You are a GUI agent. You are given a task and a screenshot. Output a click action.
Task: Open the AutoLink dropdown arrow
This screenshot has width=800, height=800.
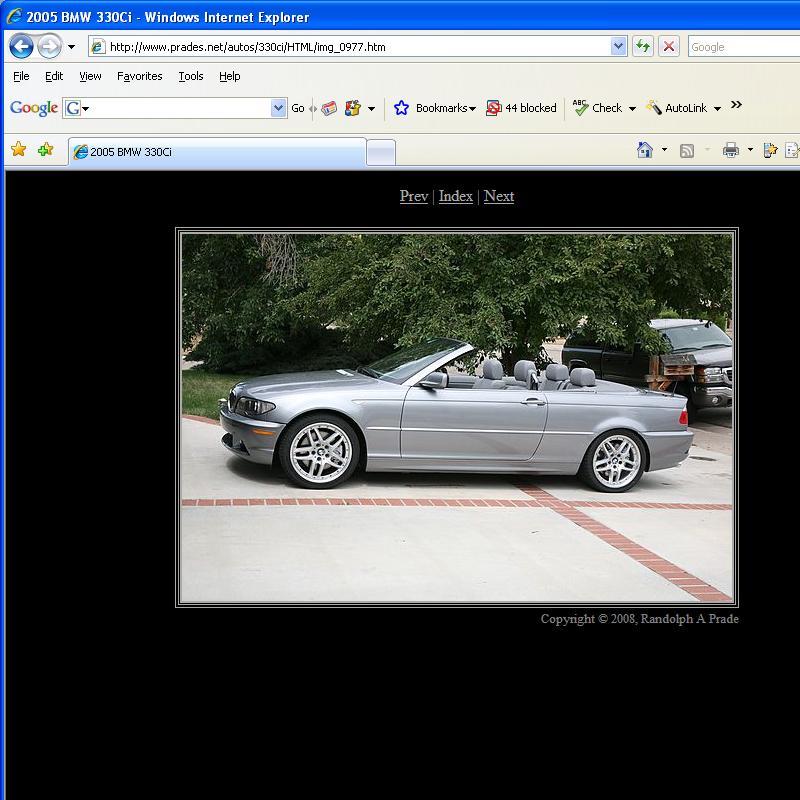[717, 108]
